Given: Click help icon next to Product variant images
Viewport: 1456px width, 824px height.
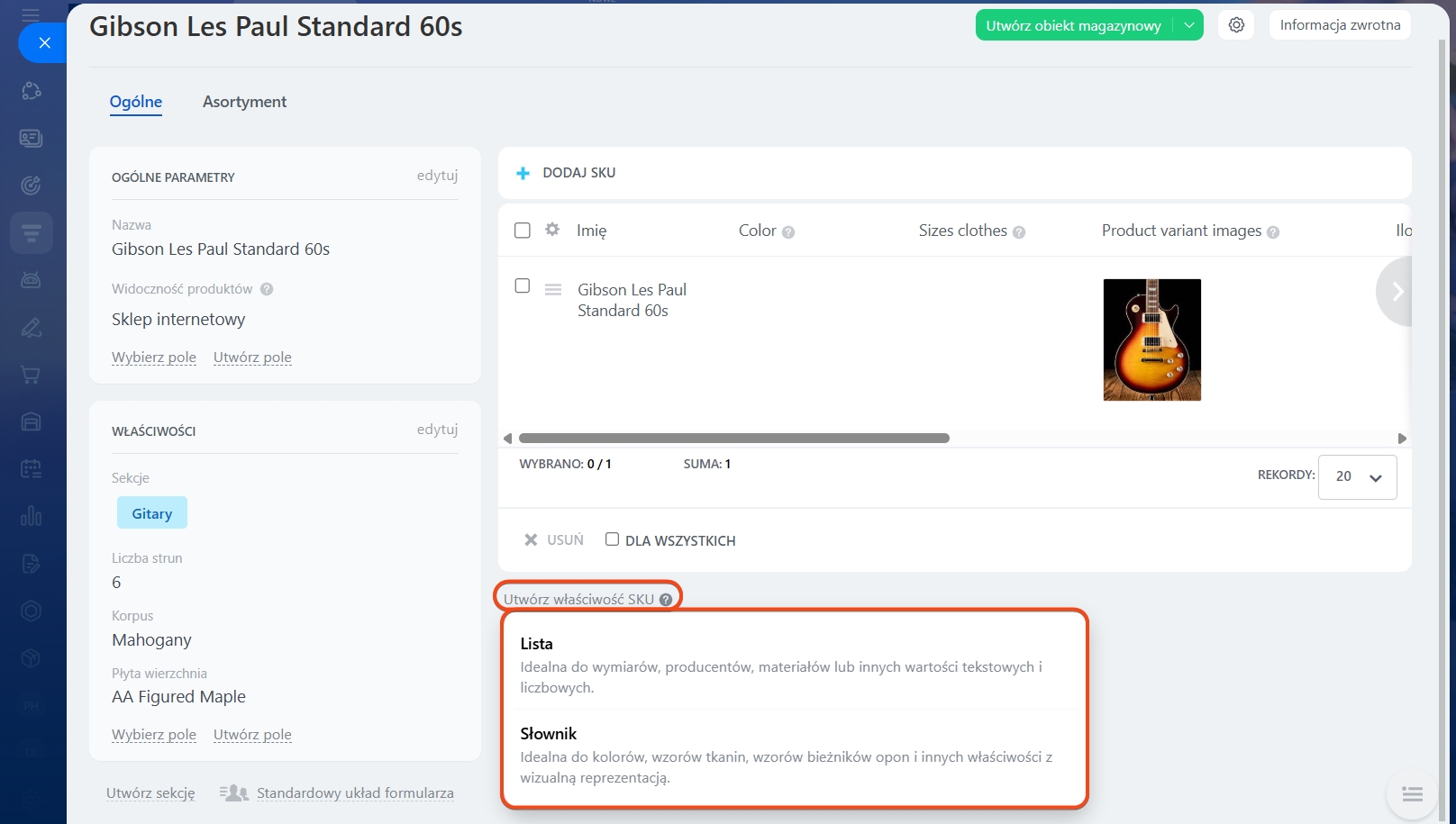Looking at the screenshot, I should coord(1273,232).
